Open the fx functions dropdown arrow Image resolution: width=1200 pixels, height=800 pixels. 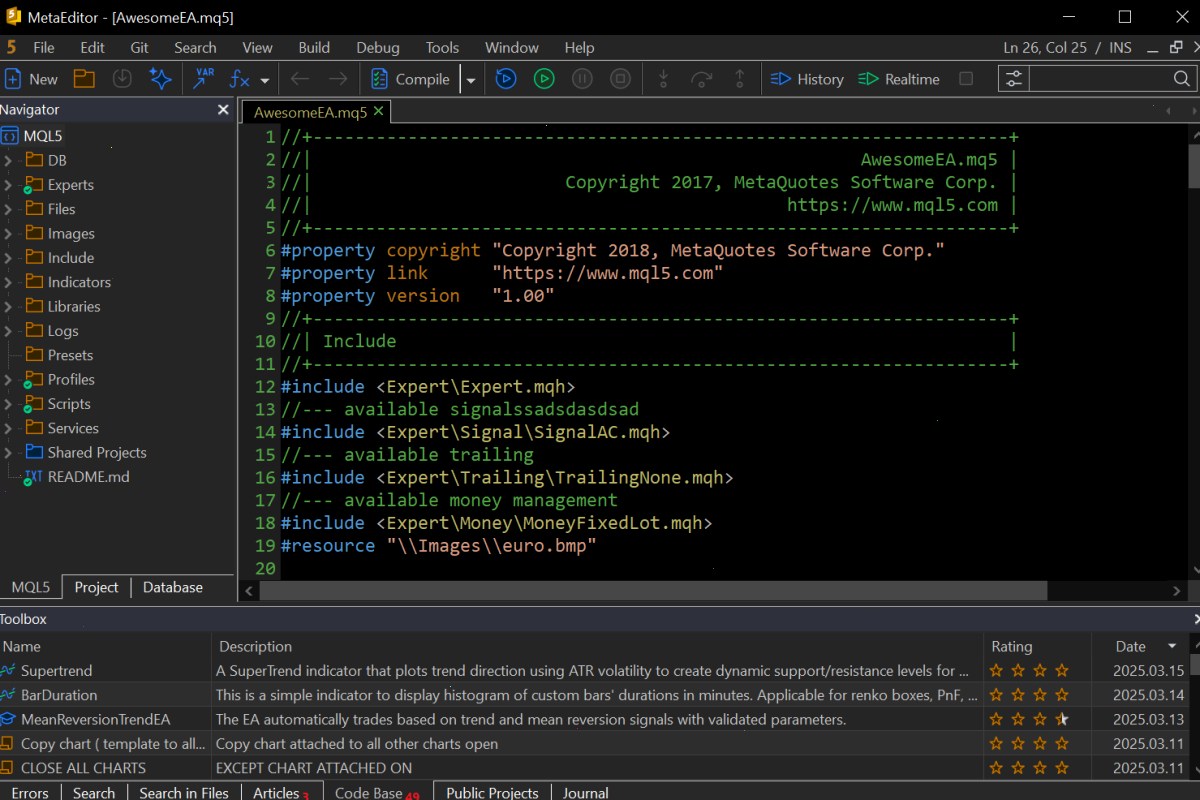click(x=265, y=80)
